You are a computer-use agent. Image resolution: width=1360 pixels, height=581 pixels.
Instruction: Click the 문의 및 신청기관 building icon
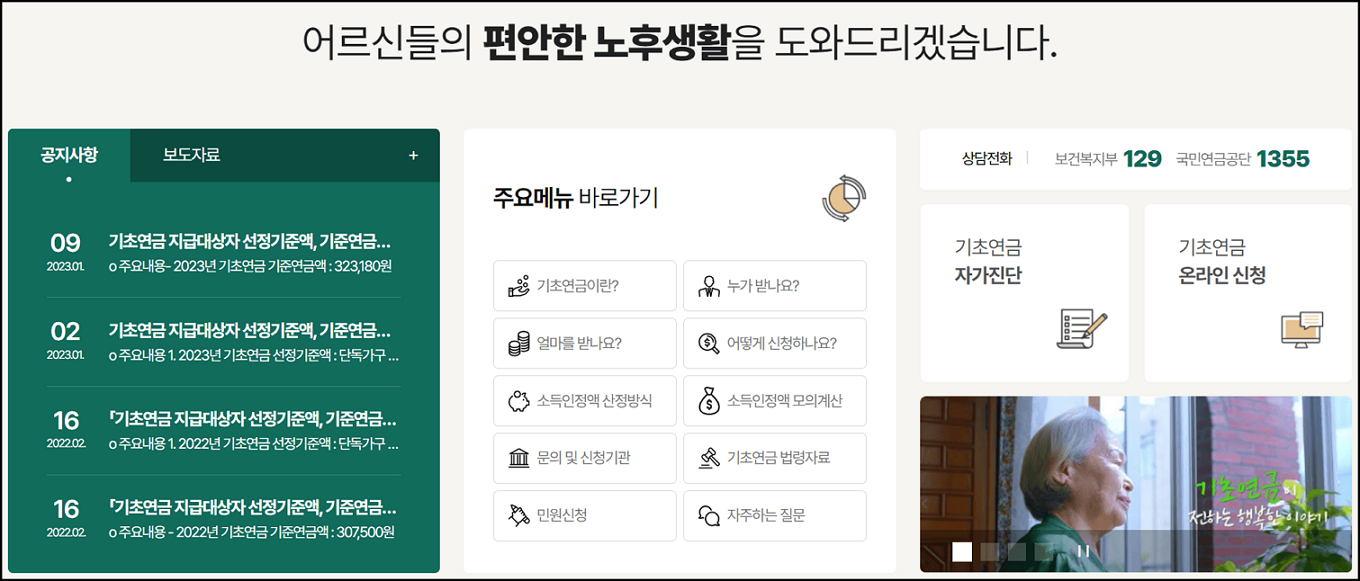[x=518, y=458]
